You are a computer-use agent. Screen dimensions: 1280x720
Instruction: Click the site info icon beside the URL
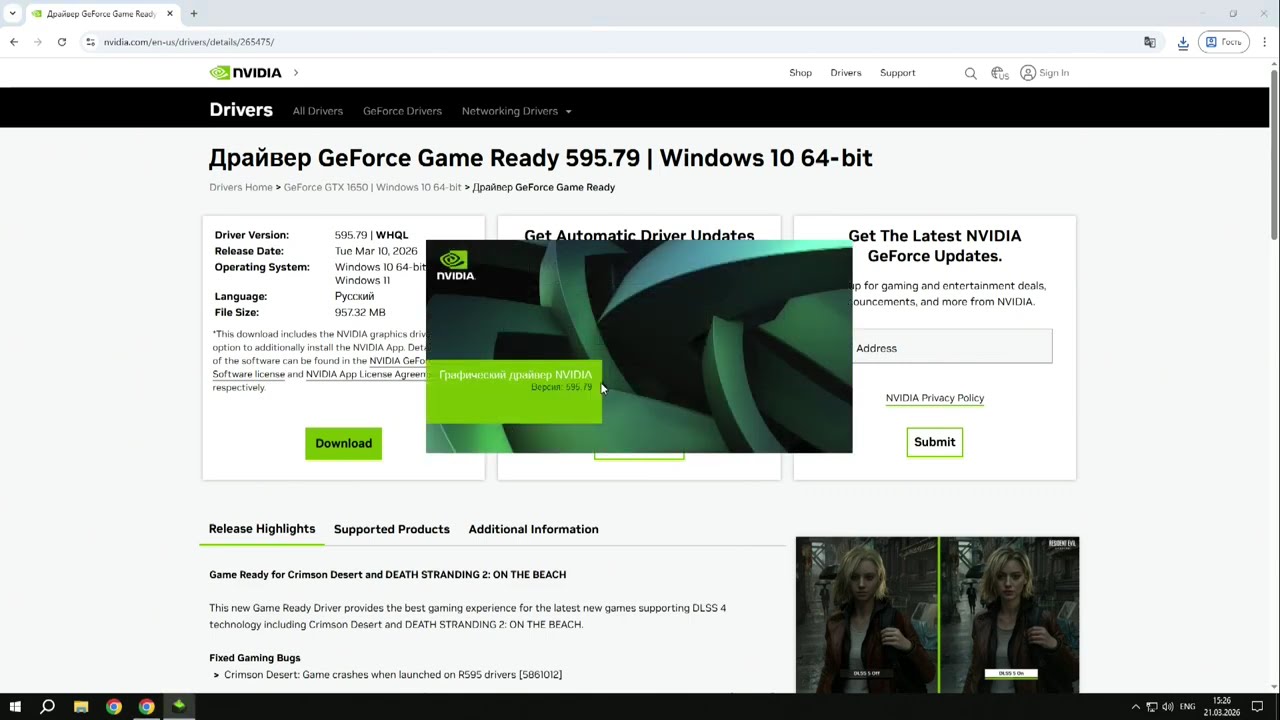point(90,42)
